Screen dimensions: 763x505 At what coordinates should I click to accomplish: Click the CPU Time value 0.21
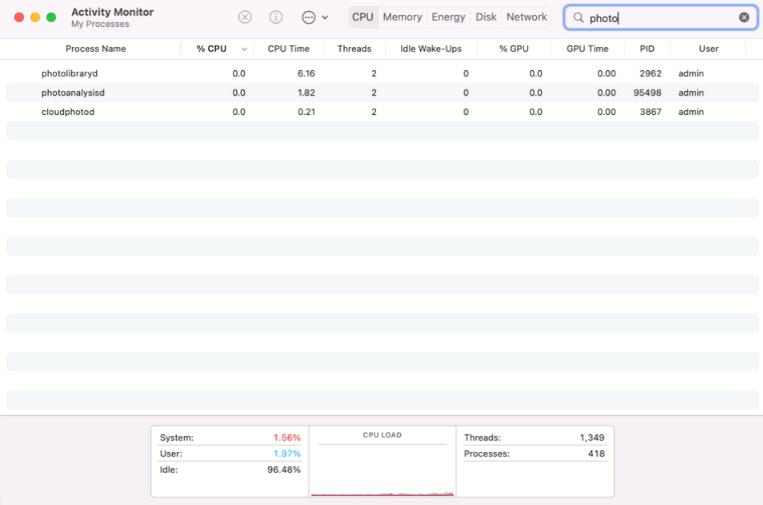(x=306, y=112)
